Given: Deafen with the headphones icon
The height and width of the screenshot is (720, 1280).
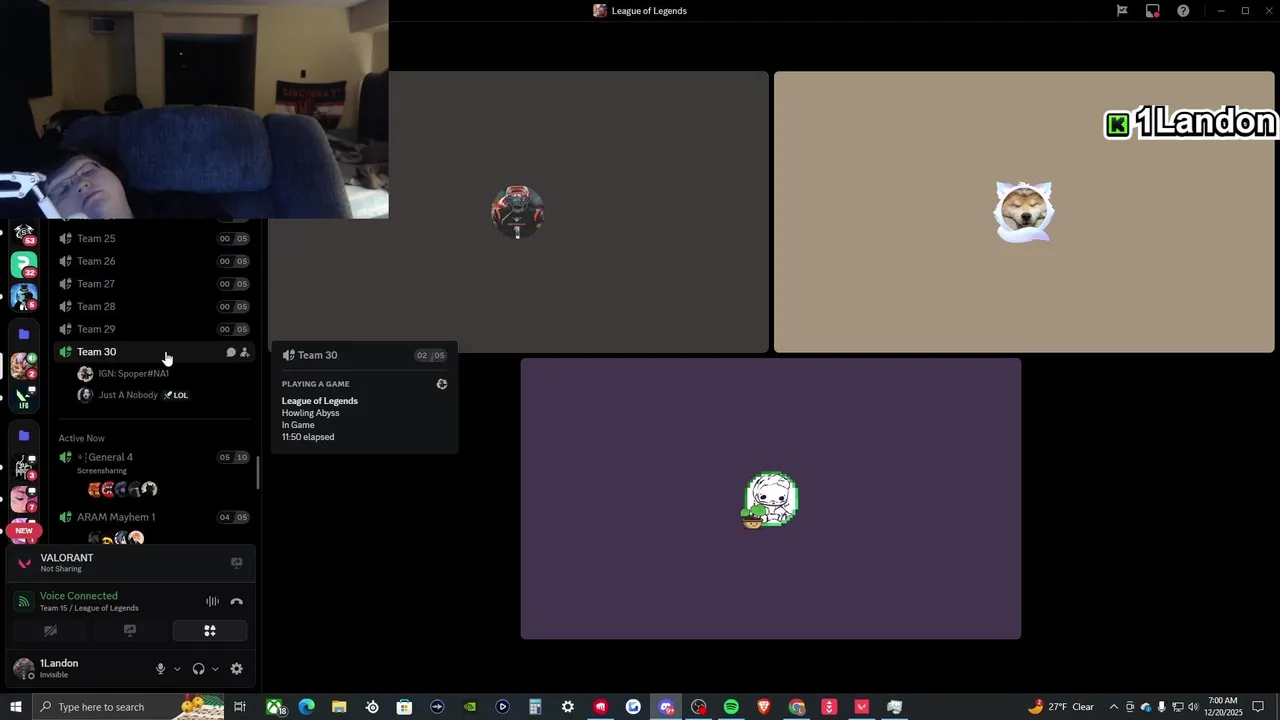Looking at the screenshot, I should [198, 669].
